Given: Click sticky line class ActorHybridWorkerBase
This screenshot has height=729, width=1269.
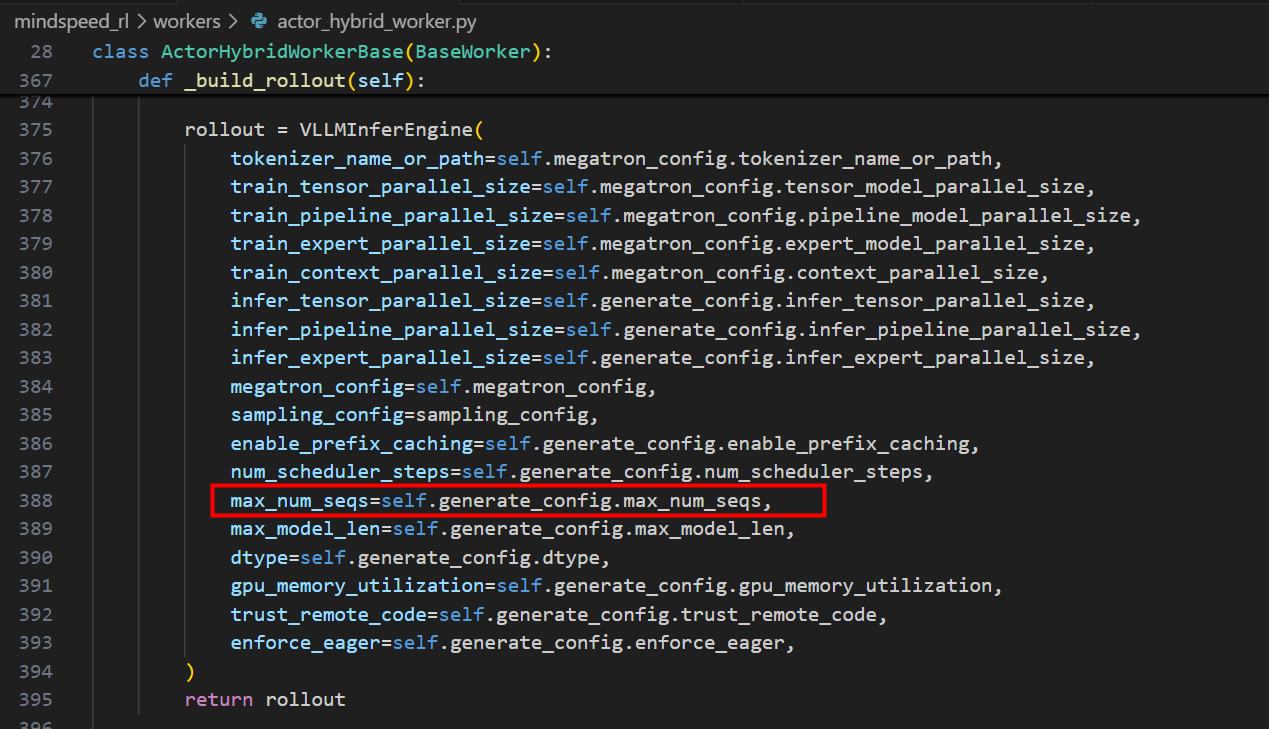Looking at the screenshot, I should [x=324, y=51].
